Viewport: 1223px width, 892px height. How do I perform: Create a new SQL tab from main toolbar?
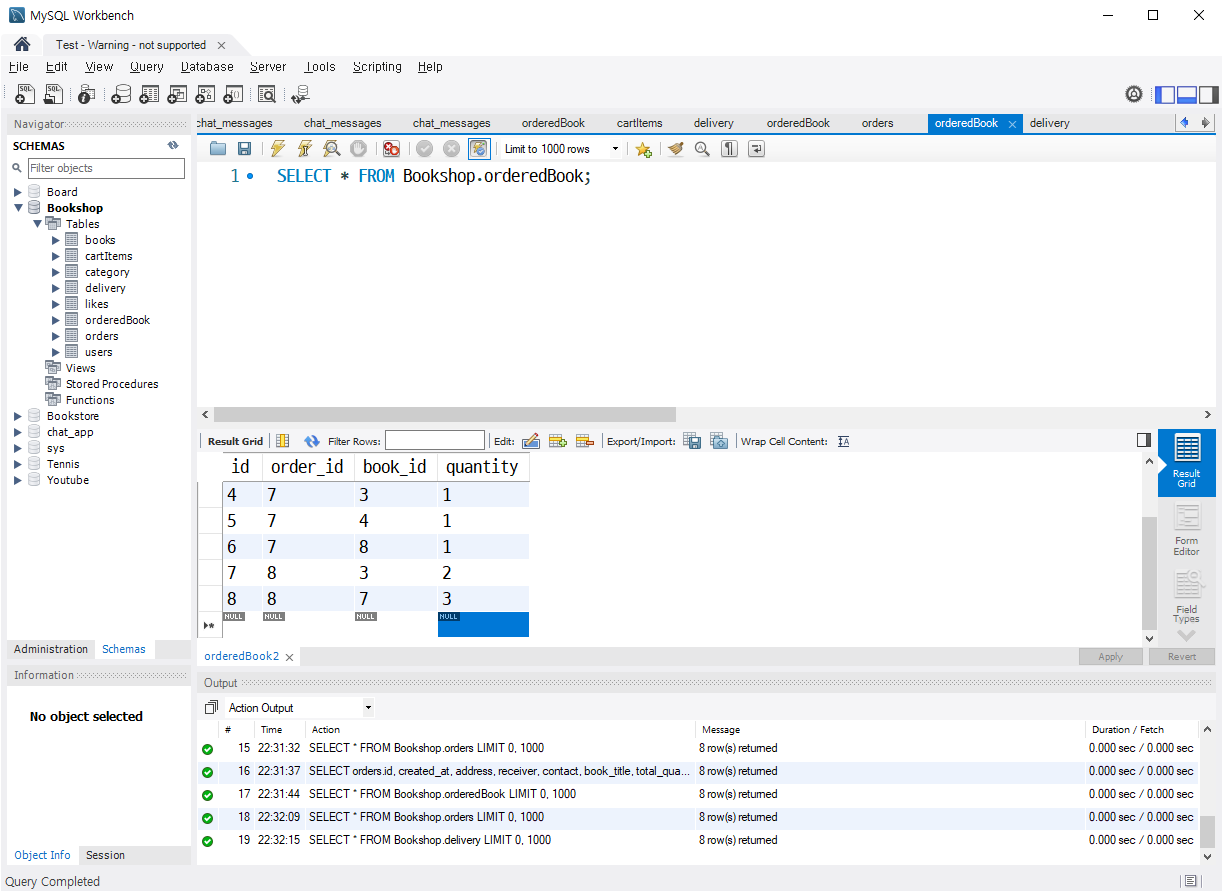(25, 94)
